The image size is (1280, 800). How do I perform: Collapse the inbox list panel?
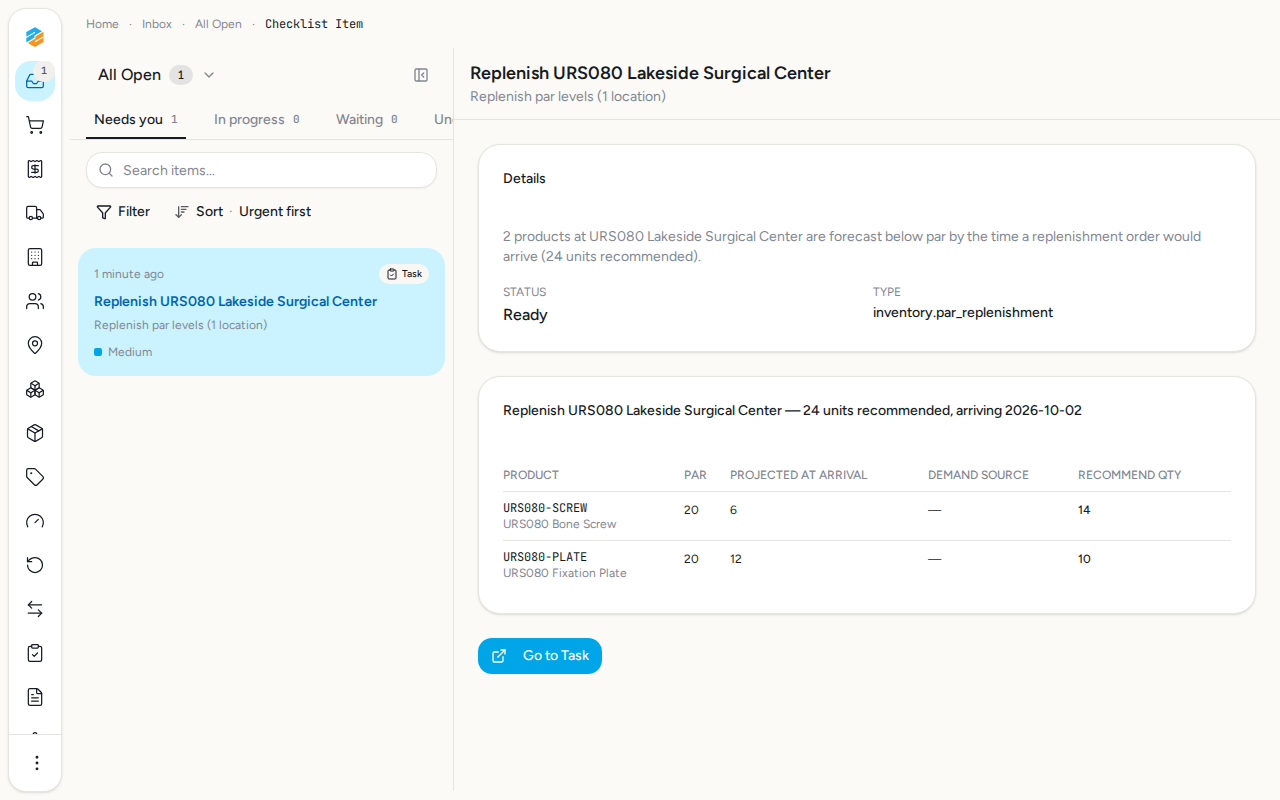pos(421,75)
